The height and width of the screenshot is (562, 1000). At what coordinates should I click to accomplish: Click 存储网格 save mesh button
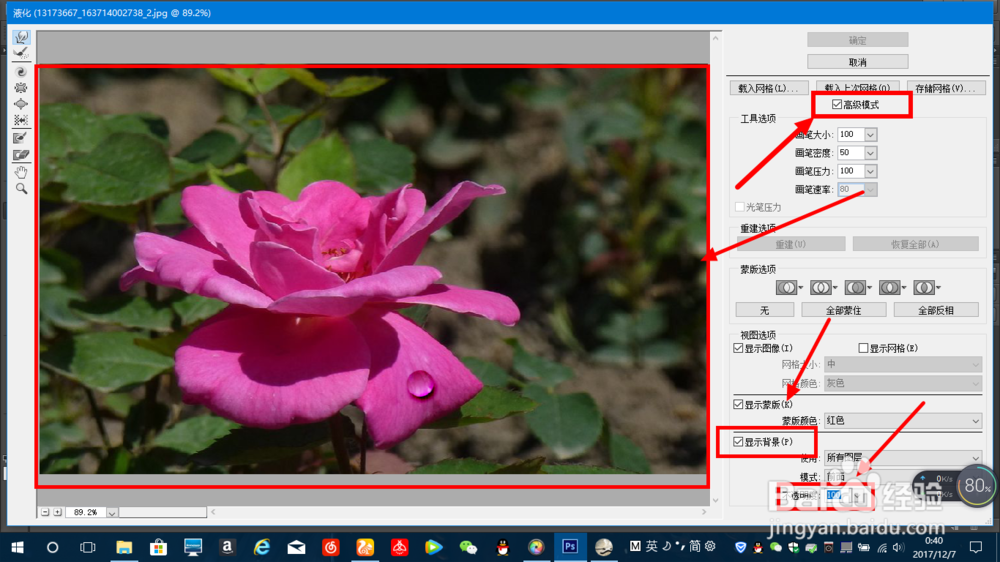tap(945, 88)
